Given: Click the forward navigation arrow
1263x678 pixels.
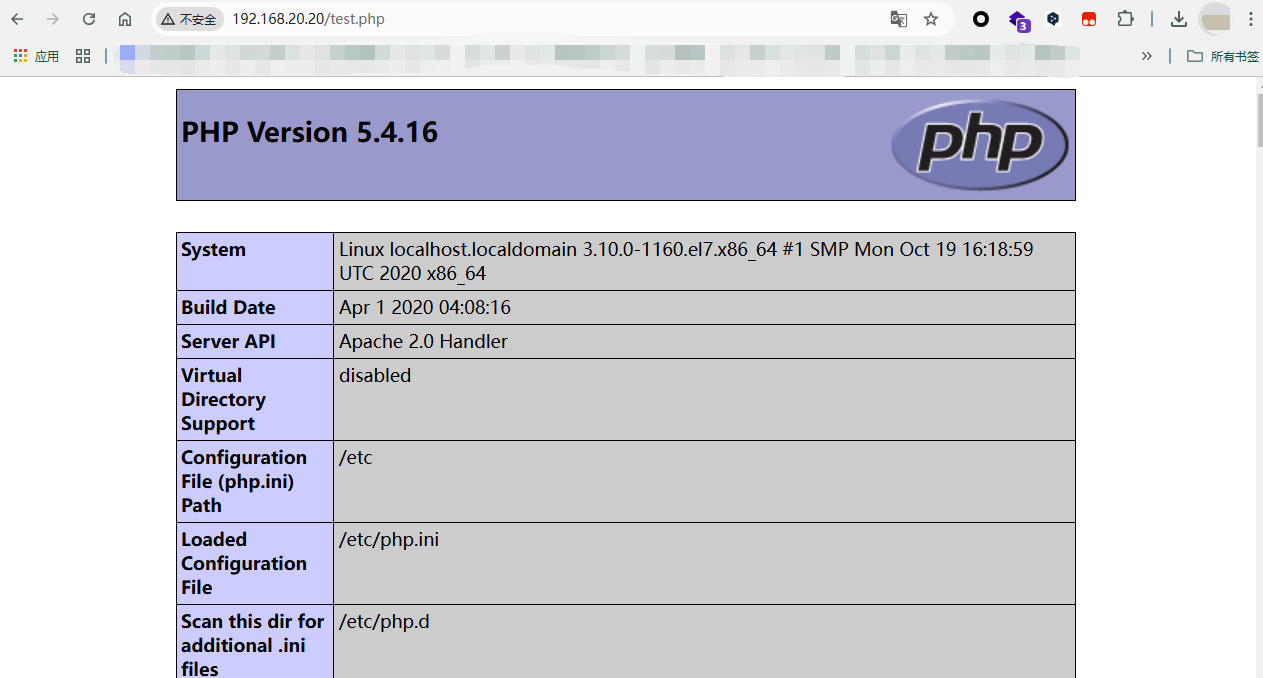Looking at the screenshot, I should (x=53, y=19).
